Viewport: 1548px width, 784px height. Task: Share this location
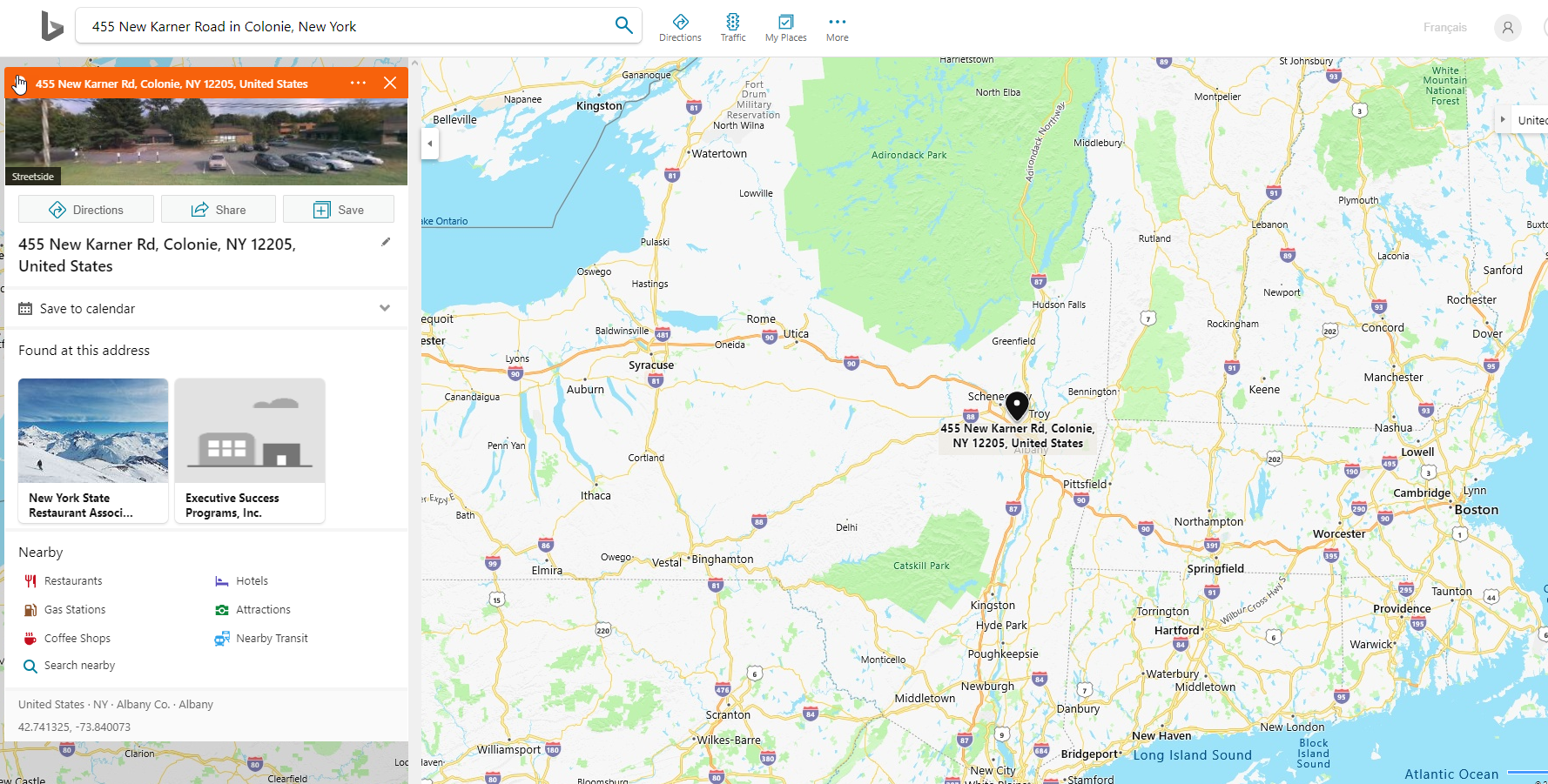(219, 210)
